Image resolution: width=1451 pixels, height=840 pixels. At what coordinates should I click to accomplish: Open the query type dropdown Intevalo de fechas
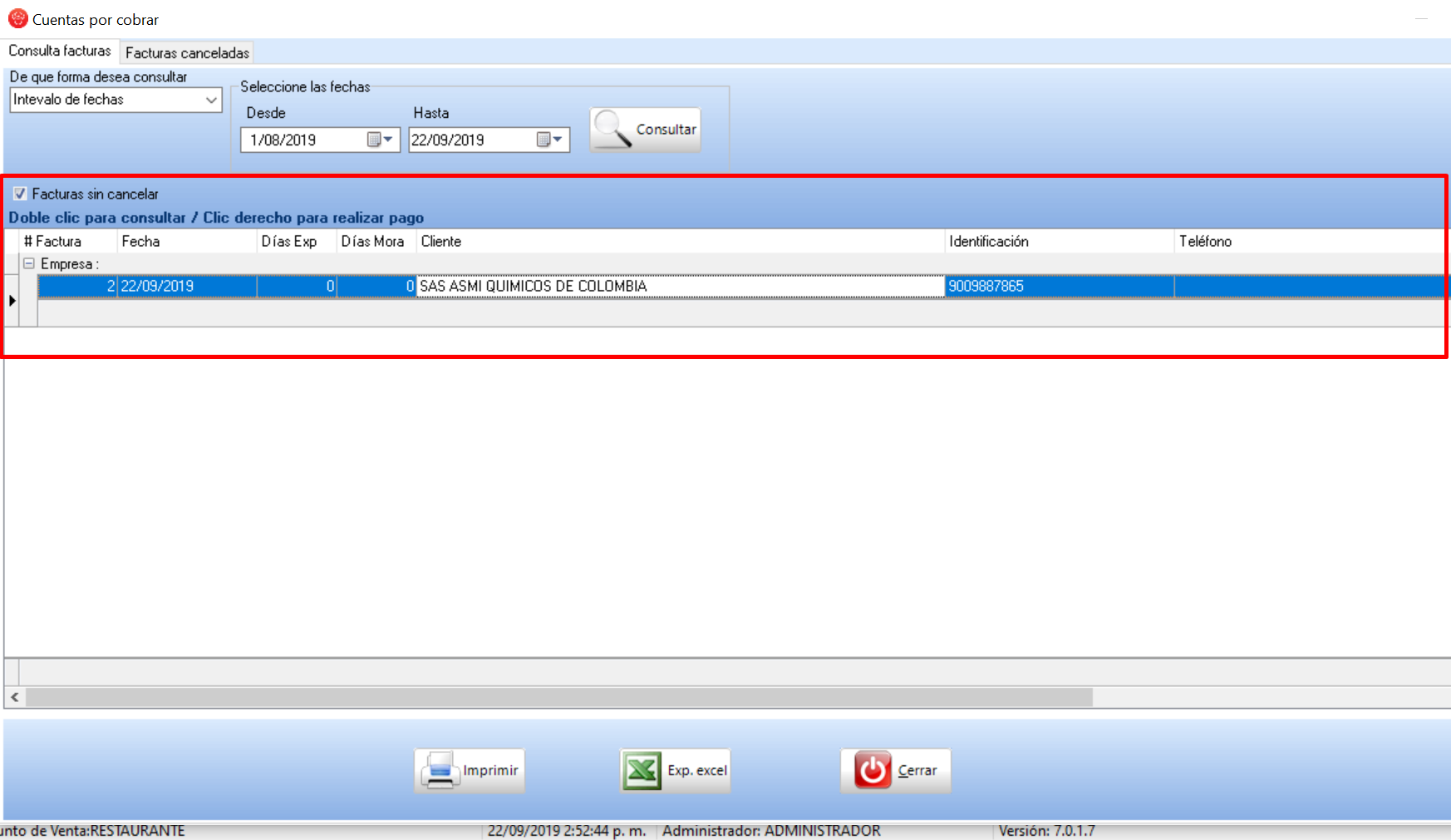(x=211, y=100)
